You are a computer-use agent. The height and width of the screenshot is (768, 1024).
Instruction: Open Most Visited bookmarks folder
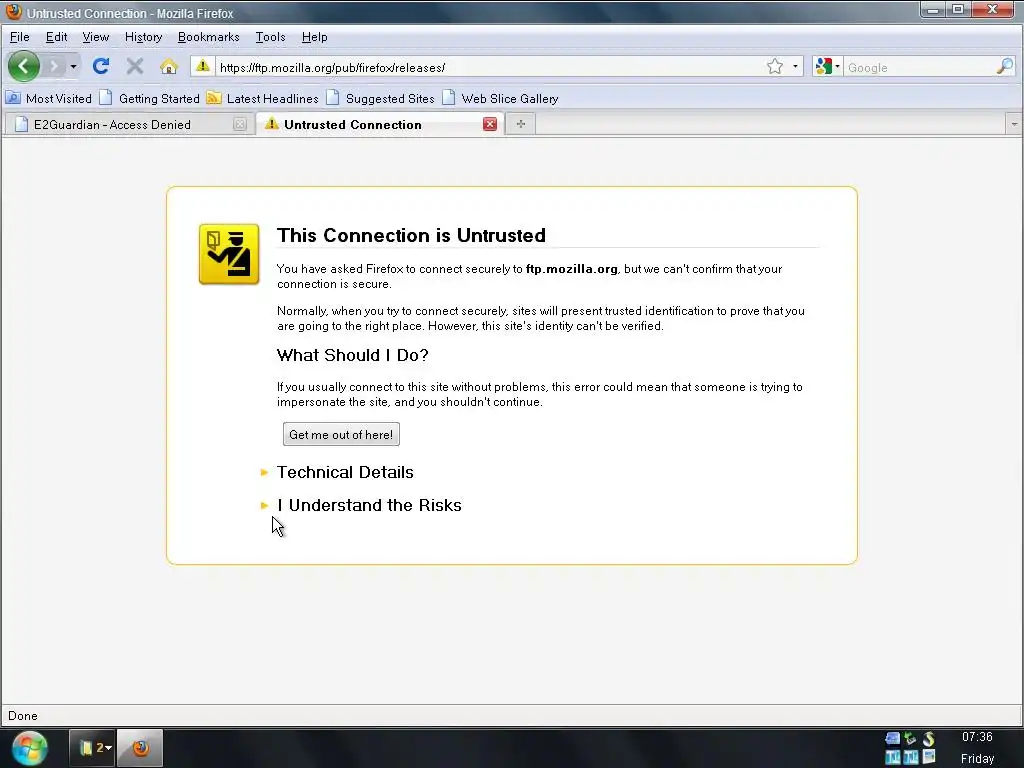click(x=49, y=99)
